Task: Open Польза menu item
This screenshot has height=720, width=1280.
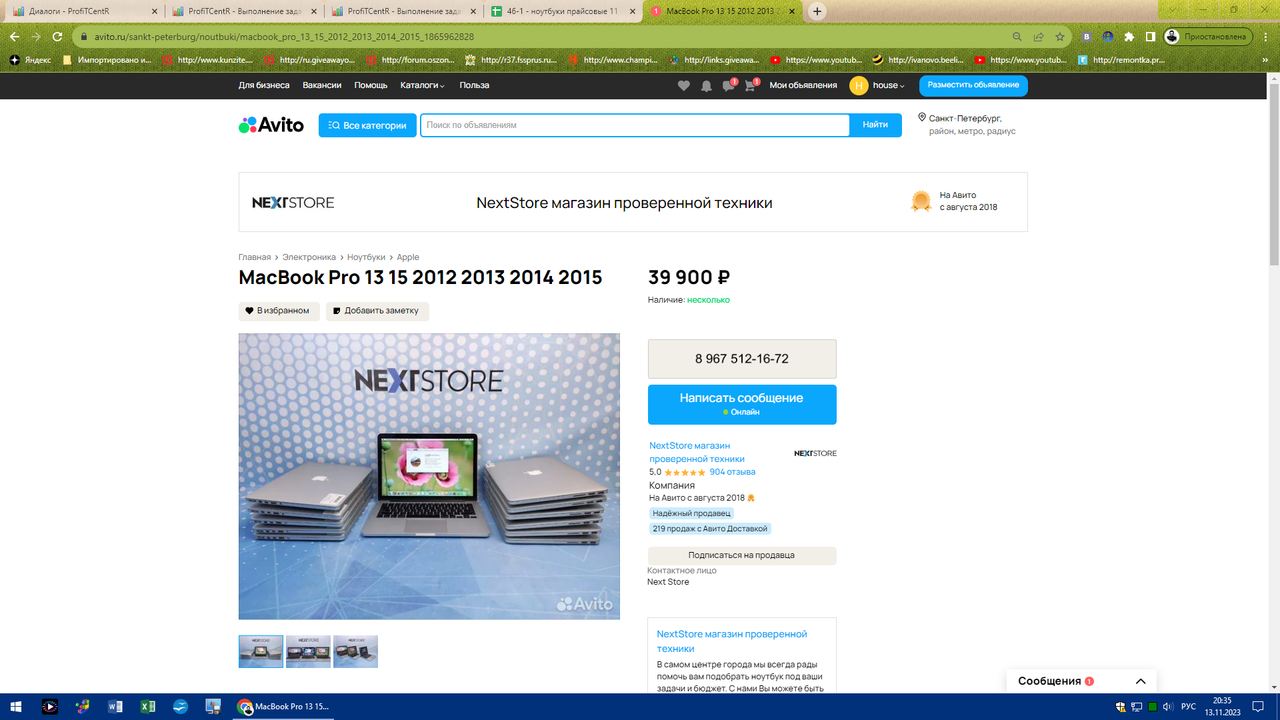Action: point(474,86)
